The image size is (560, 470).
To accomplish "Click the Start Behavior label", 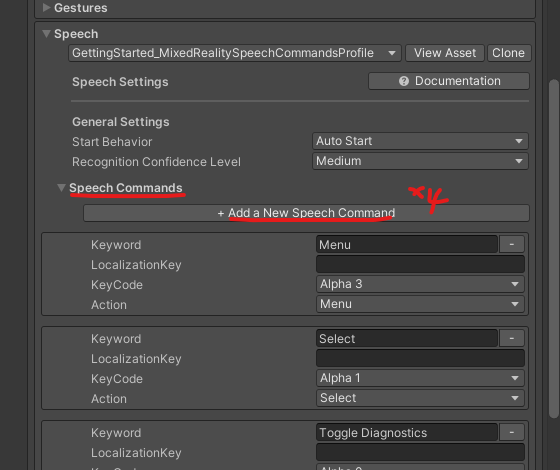I will coord(112,142).
